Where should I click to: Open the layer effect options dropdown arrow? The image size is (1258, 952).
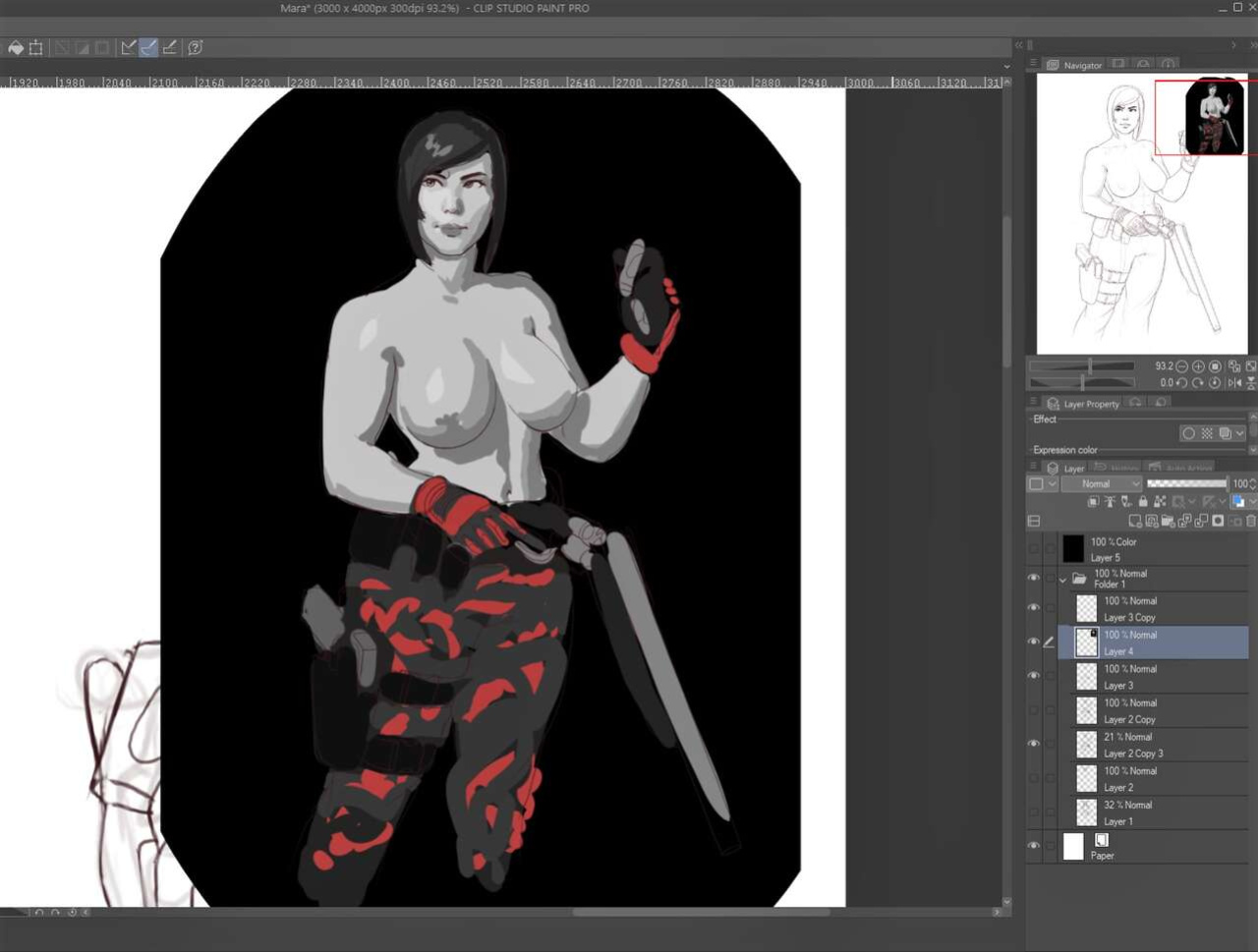pyautogui.click(x=1240, y=433)
